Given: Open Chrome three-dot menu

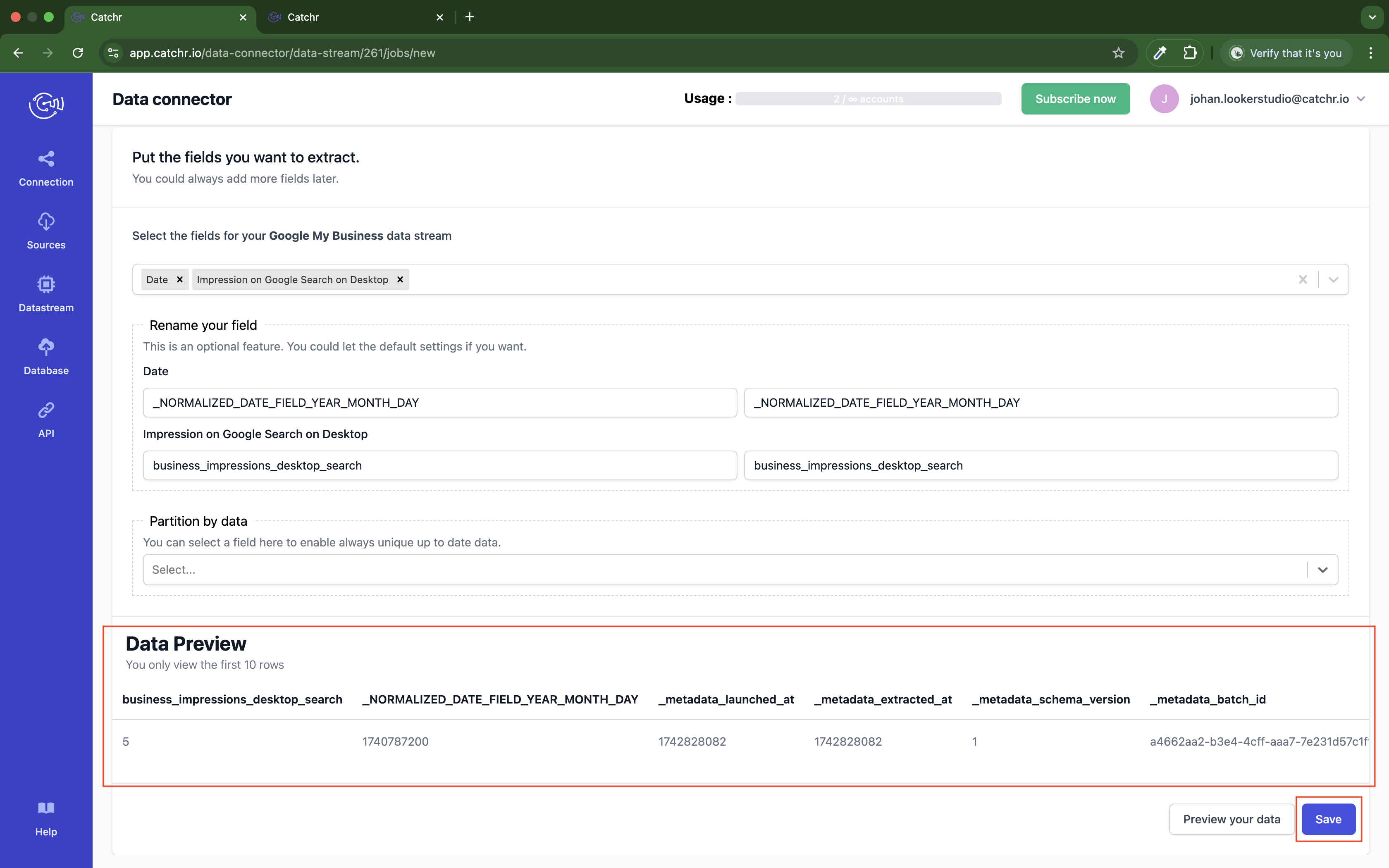Looking at the screenshot, I should 1371,53.
